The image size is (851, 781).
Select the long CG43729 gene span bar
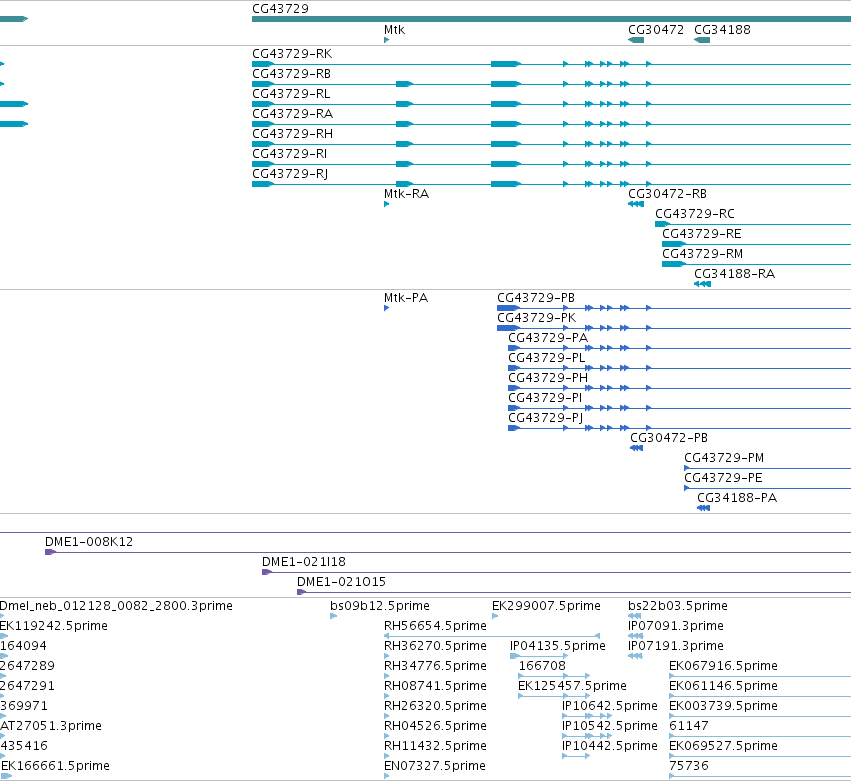click(551, 20)
